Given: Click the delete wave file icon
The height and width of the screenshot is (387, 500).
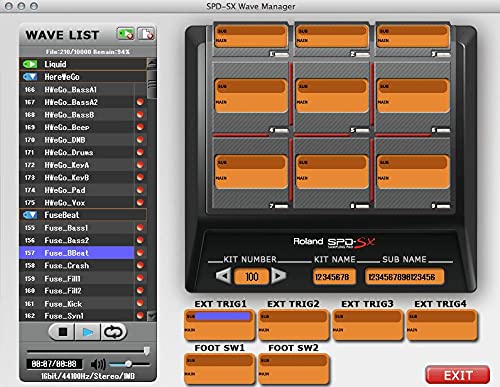Looking at the screenshot, I should point(146,34).
